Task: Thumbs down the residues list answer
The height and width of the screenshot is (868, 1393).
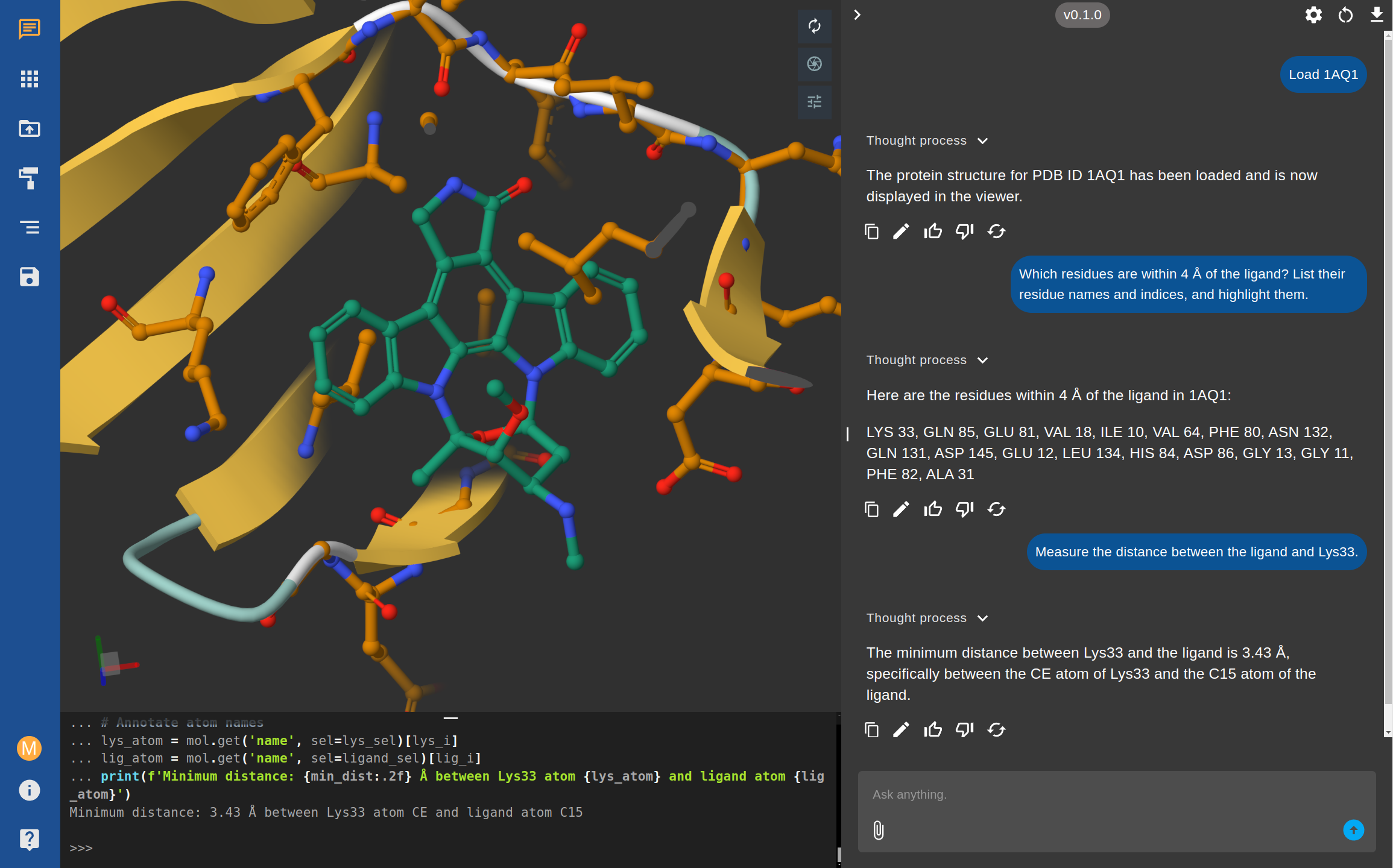Action: (964, 509)
